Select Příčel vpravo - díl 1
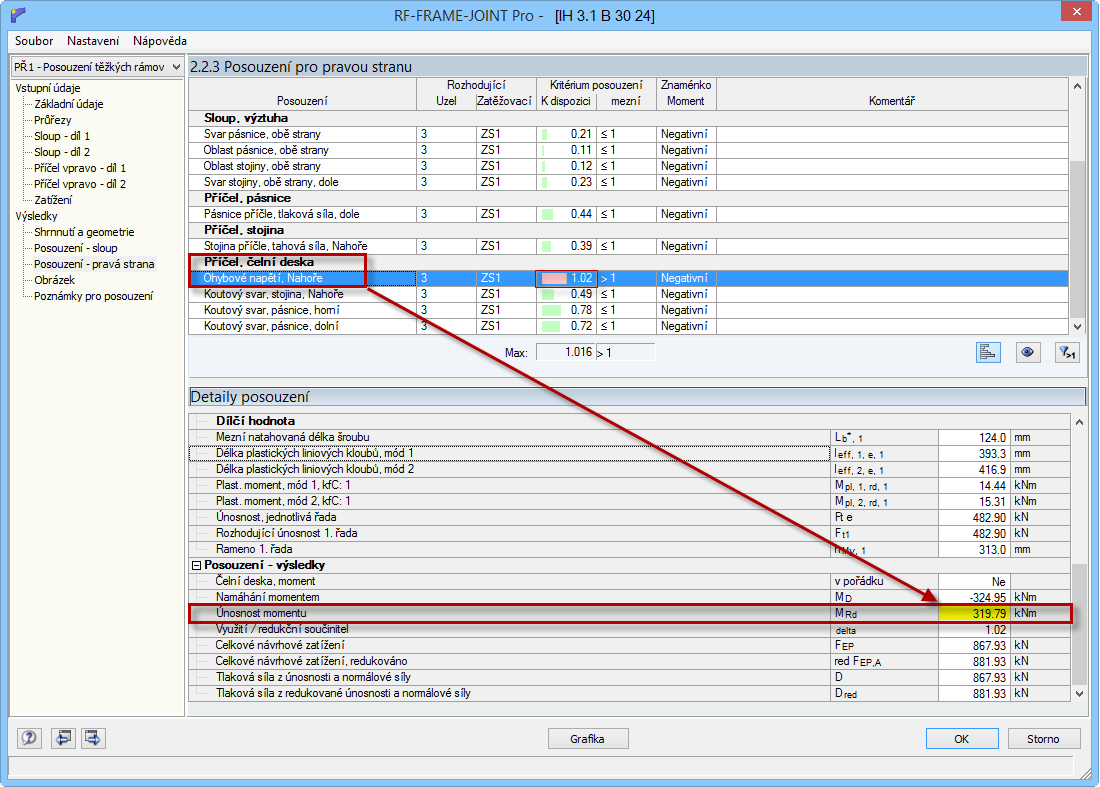Image resolution: width=1100 pixels, height=787 pixels. tap(80, 168)
